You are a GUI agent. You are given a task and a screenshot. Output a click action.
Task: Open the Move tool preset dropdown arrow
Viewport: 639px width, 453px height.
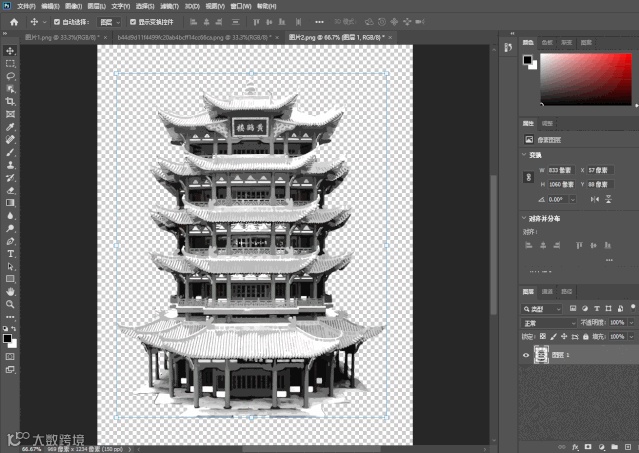coord(44,22)
